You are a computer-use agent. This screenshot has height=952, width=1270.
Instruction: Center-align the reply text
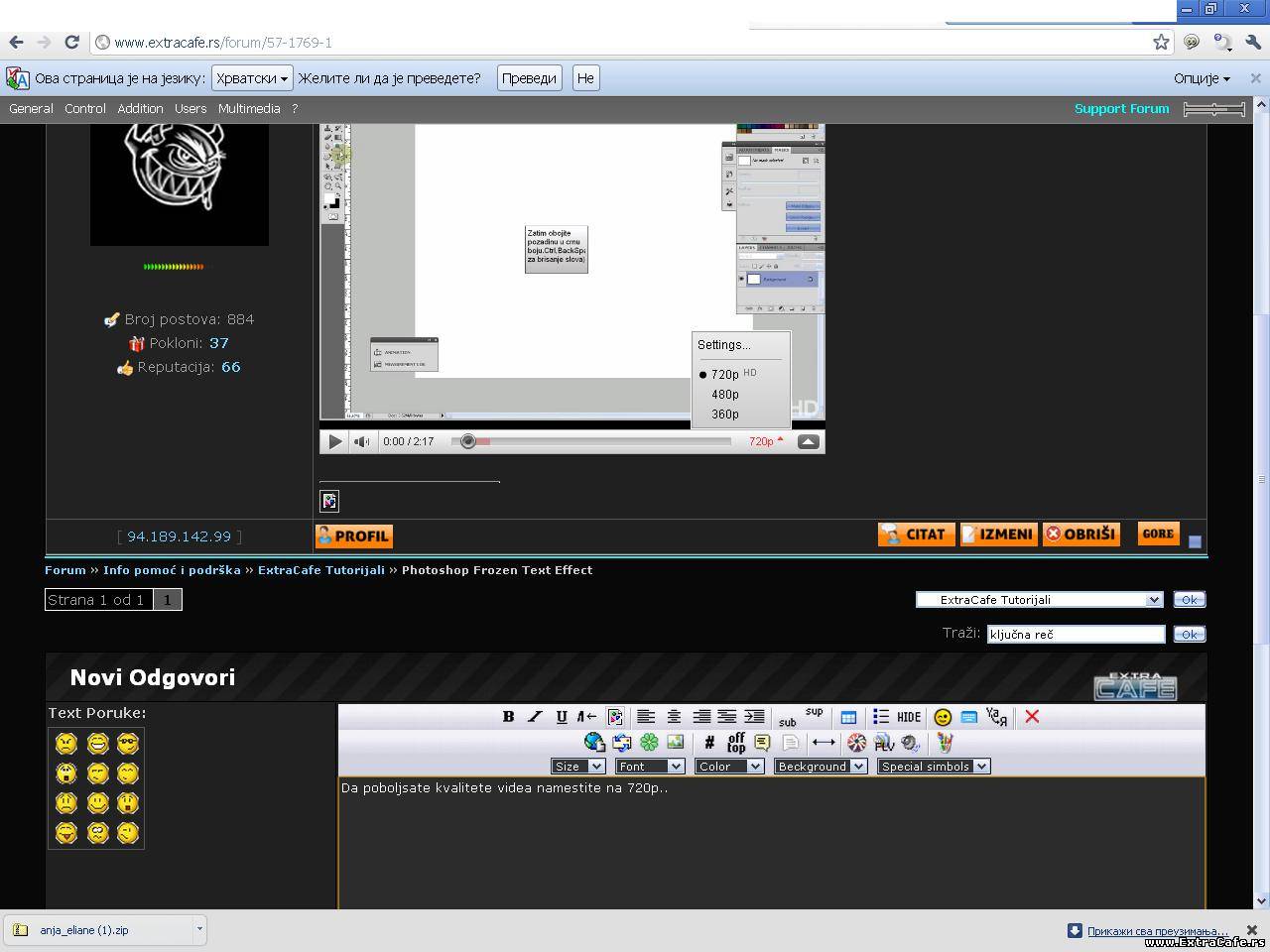[674, 717]
